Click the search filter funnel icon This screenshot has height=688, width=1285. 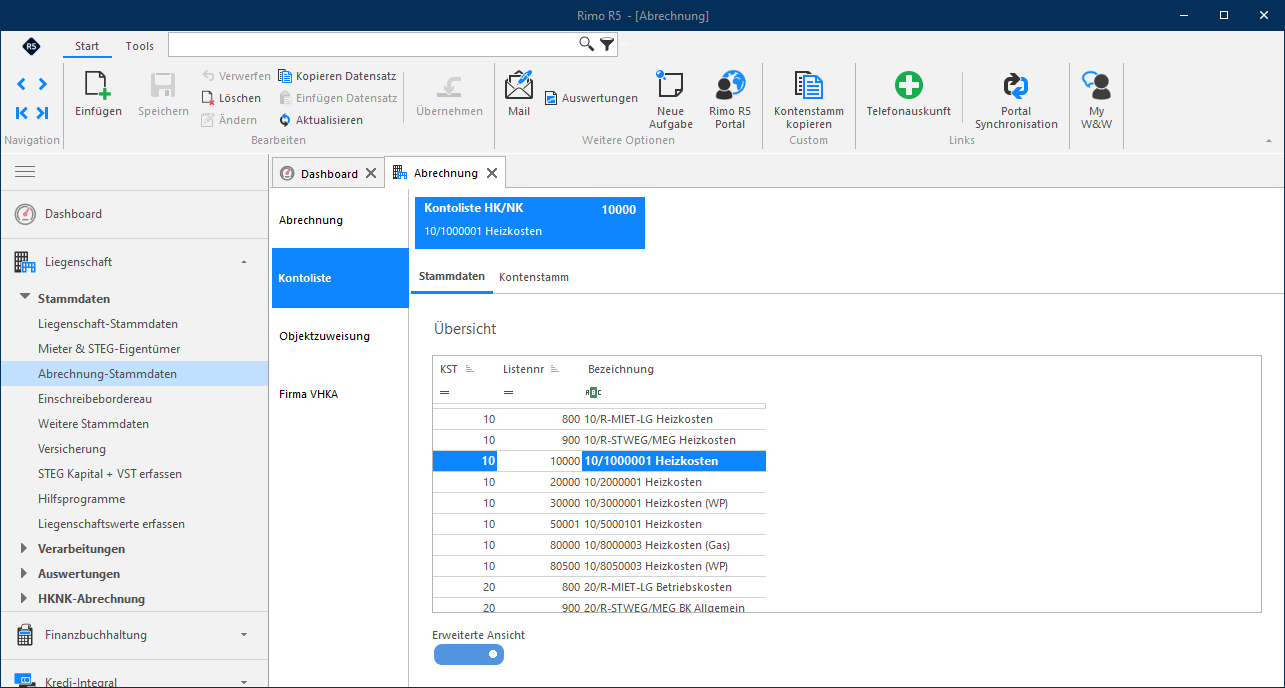click(607, 44)
